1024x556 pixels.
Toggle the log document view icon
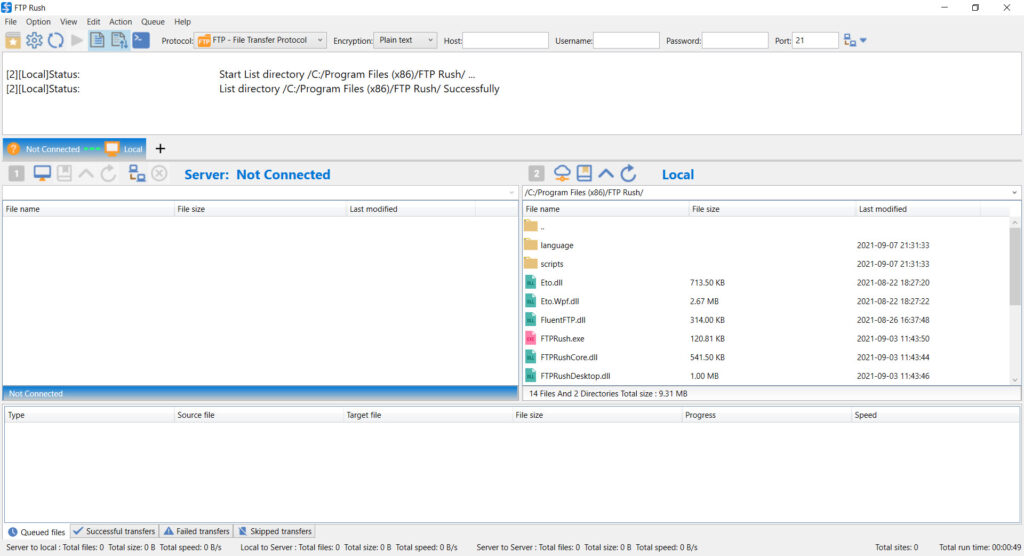97,41
